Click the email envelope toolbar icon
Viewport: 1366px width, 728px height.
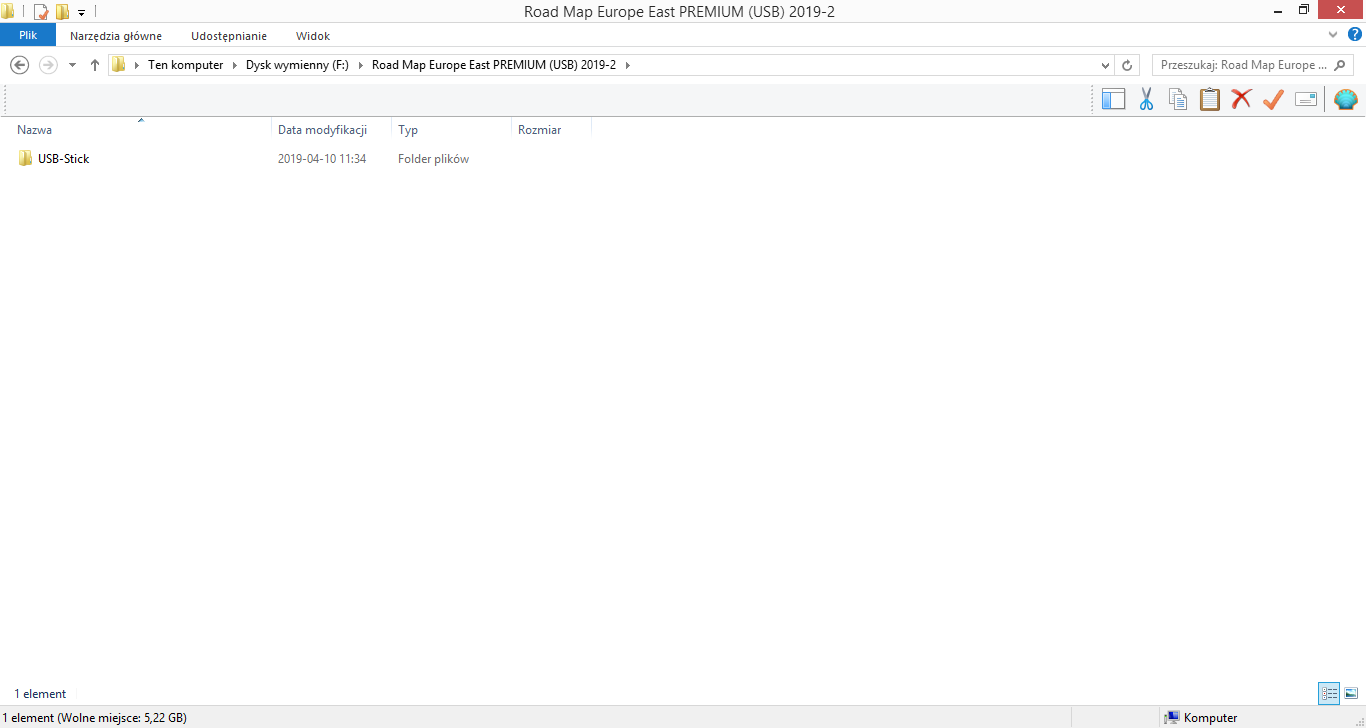pos(1306,99)
